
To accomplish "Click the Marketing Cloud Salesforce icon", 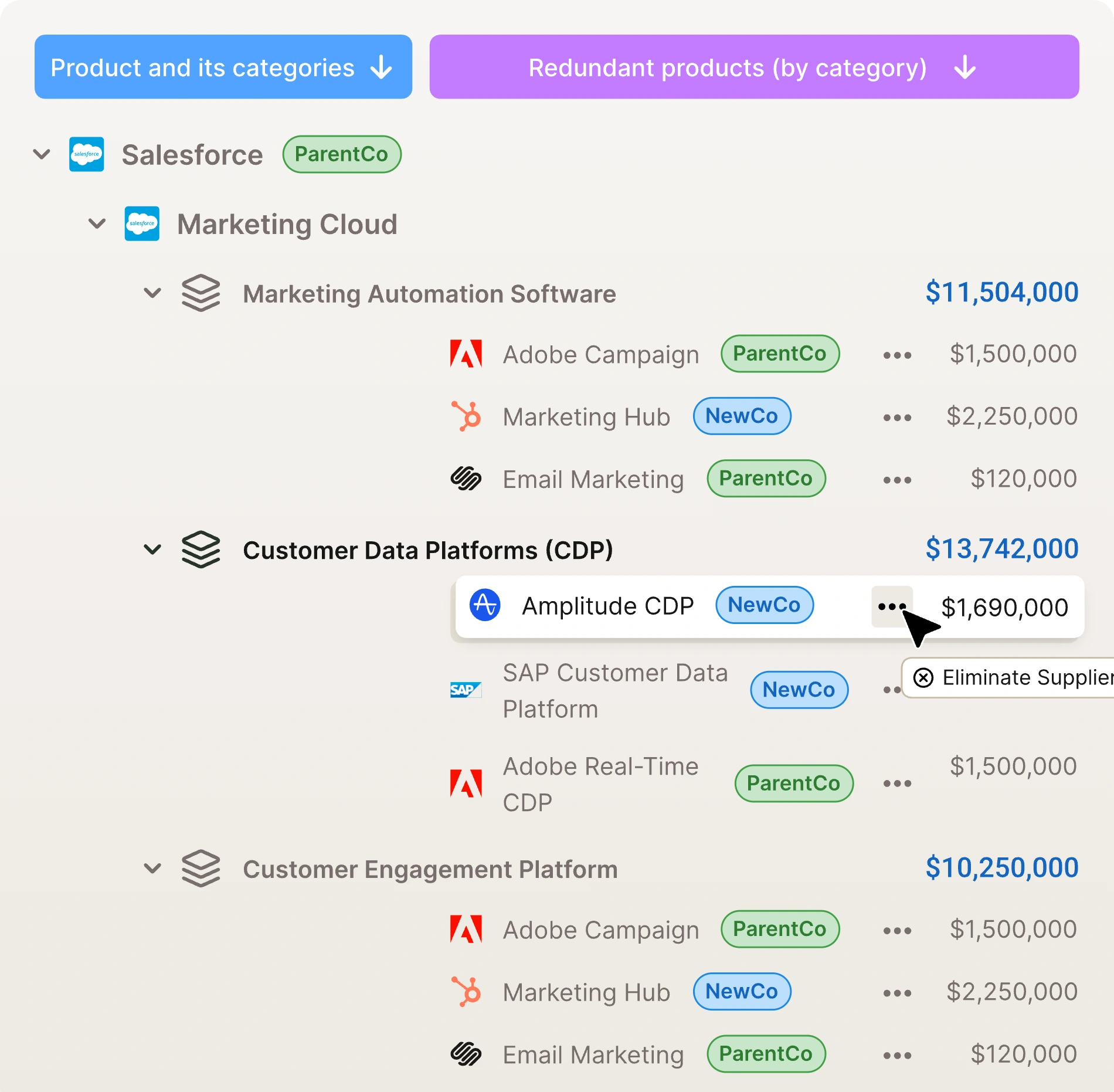I will 142,224.
